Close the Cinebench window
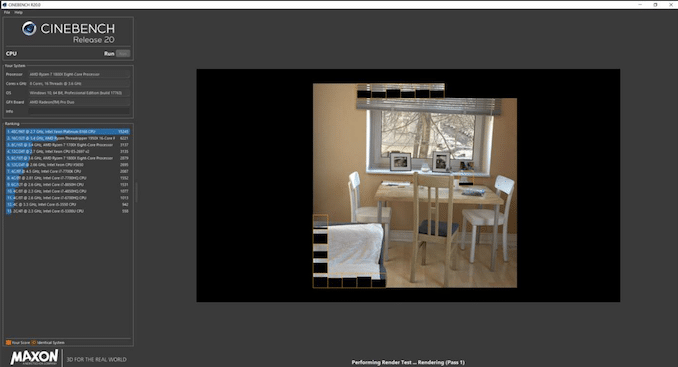678x367 pixels. click(x=670, y=5)
